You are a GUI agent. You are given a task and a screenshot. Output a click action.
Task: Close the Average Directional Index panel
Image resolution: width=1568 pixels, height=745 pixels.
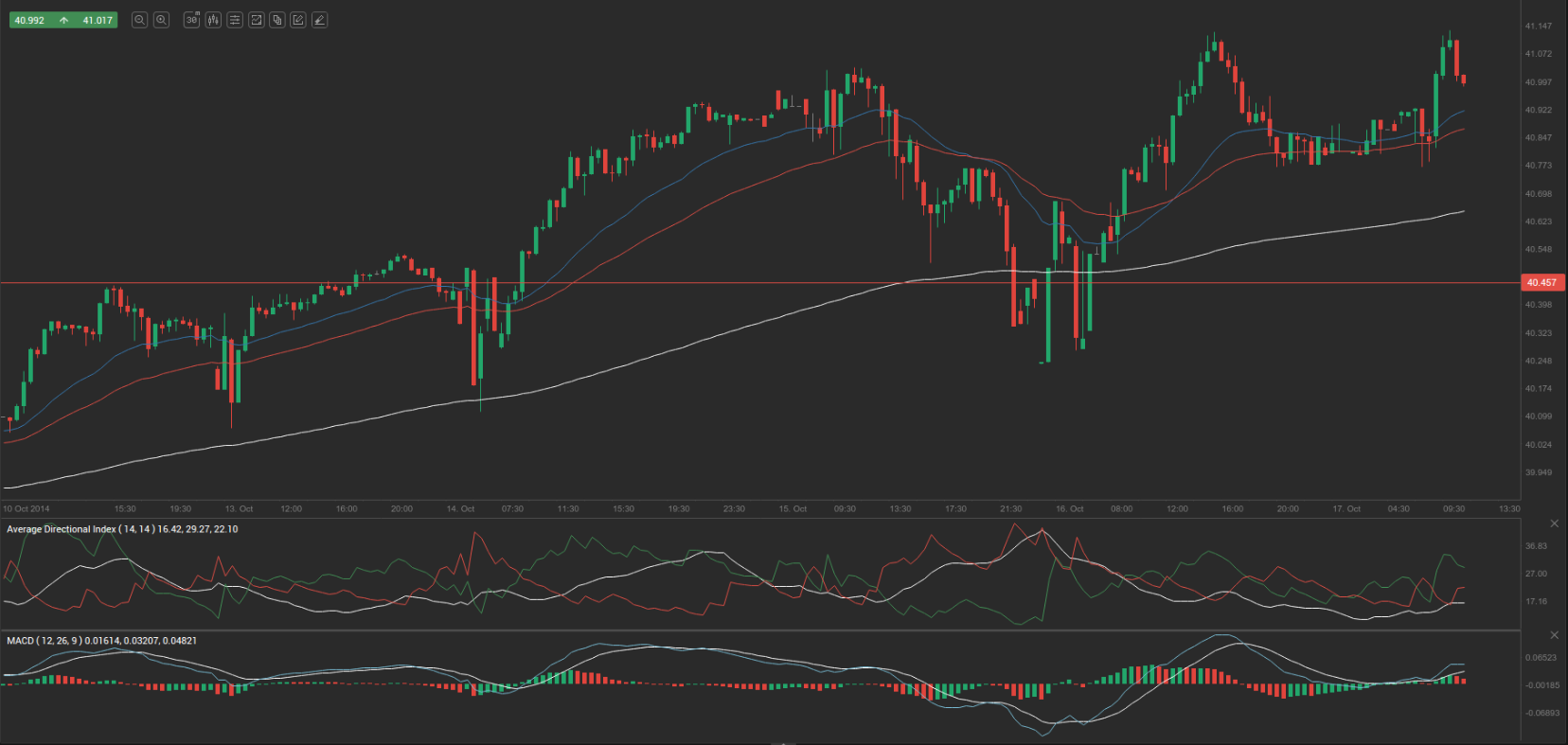[x=1554, y=523]
